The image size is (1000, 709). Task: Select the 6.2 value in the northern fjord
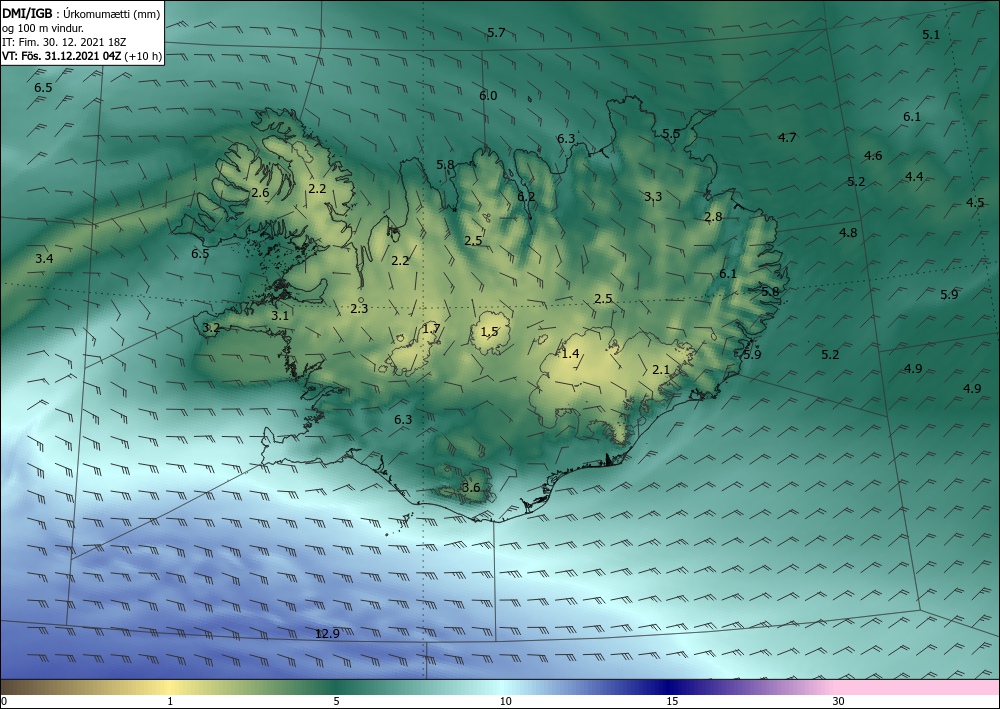point(526,196)
